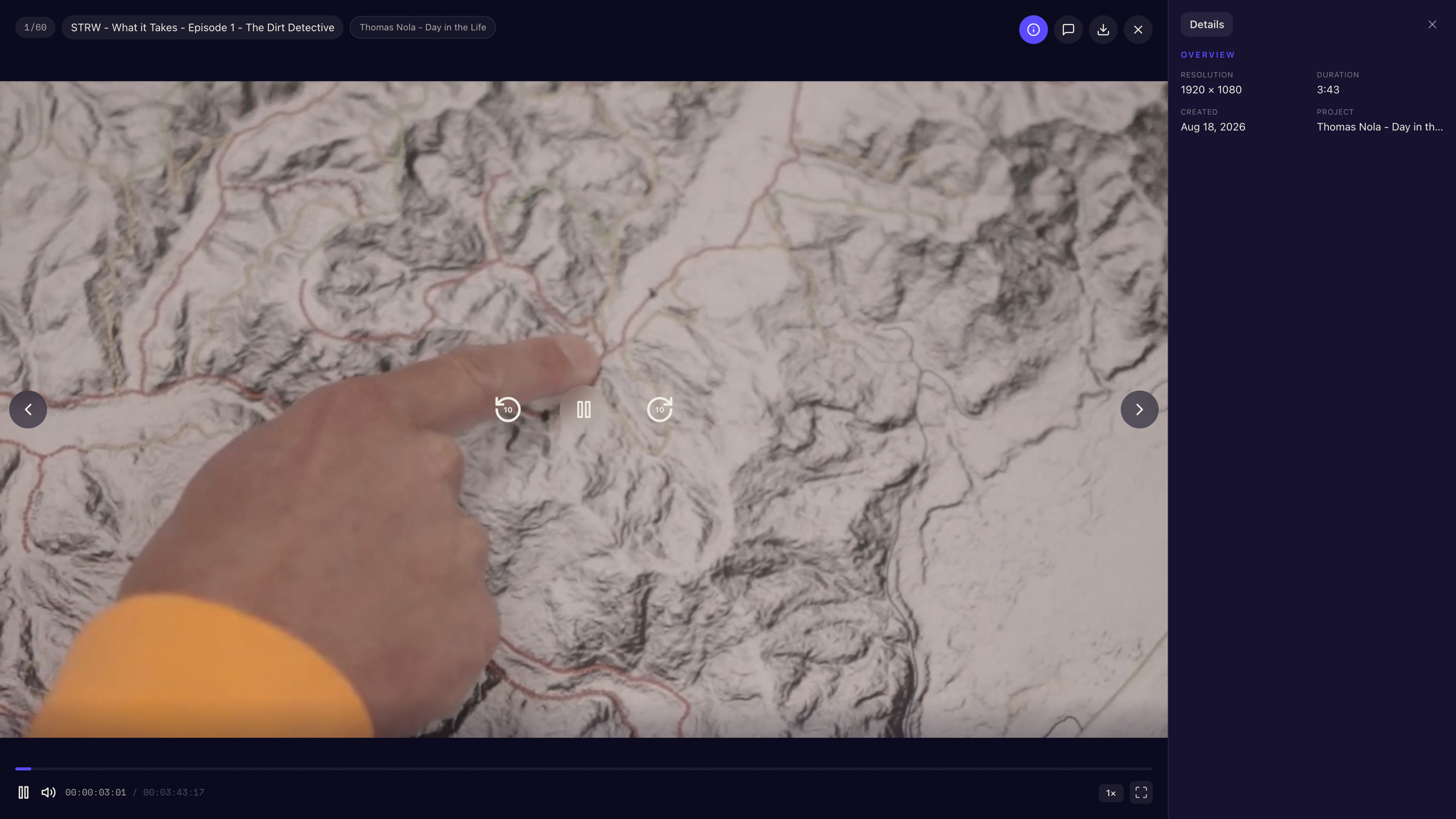Click the current timecode 00:00:03:01
This screenshot has width=1456, height=819.
tap(96, 792)
